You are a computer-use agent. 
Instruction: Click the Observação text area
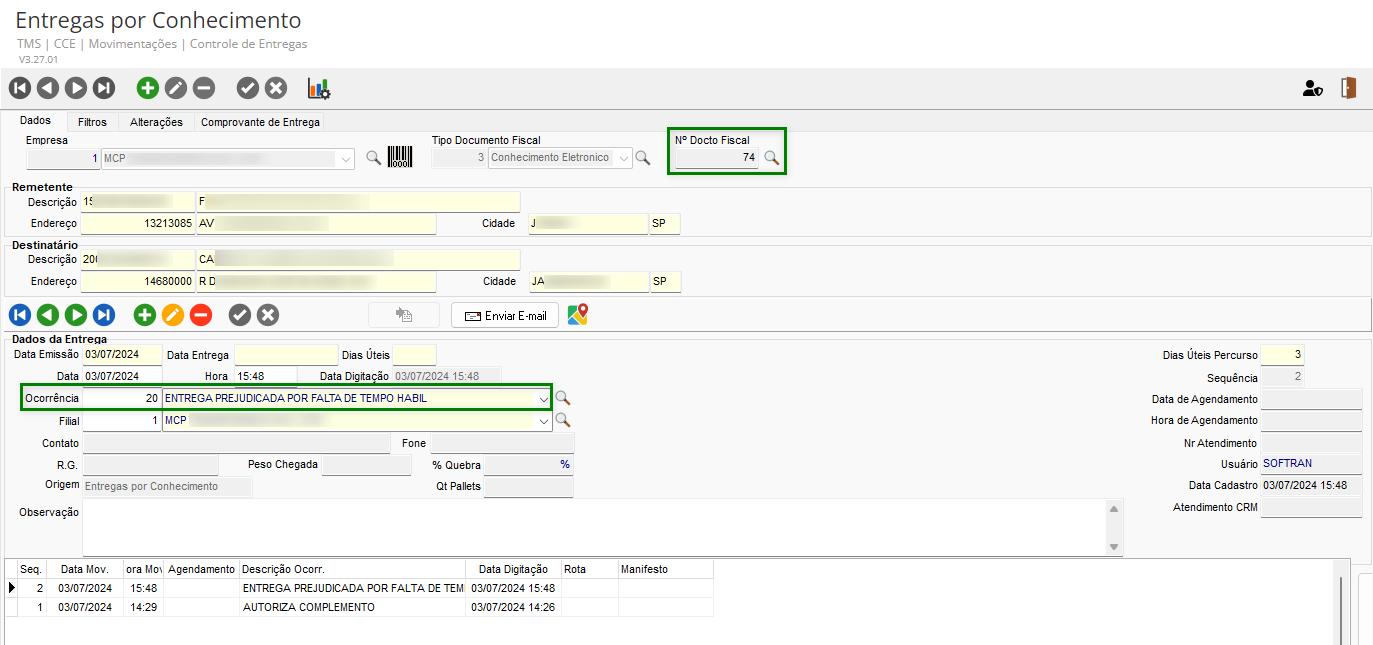tap(593, 527)
